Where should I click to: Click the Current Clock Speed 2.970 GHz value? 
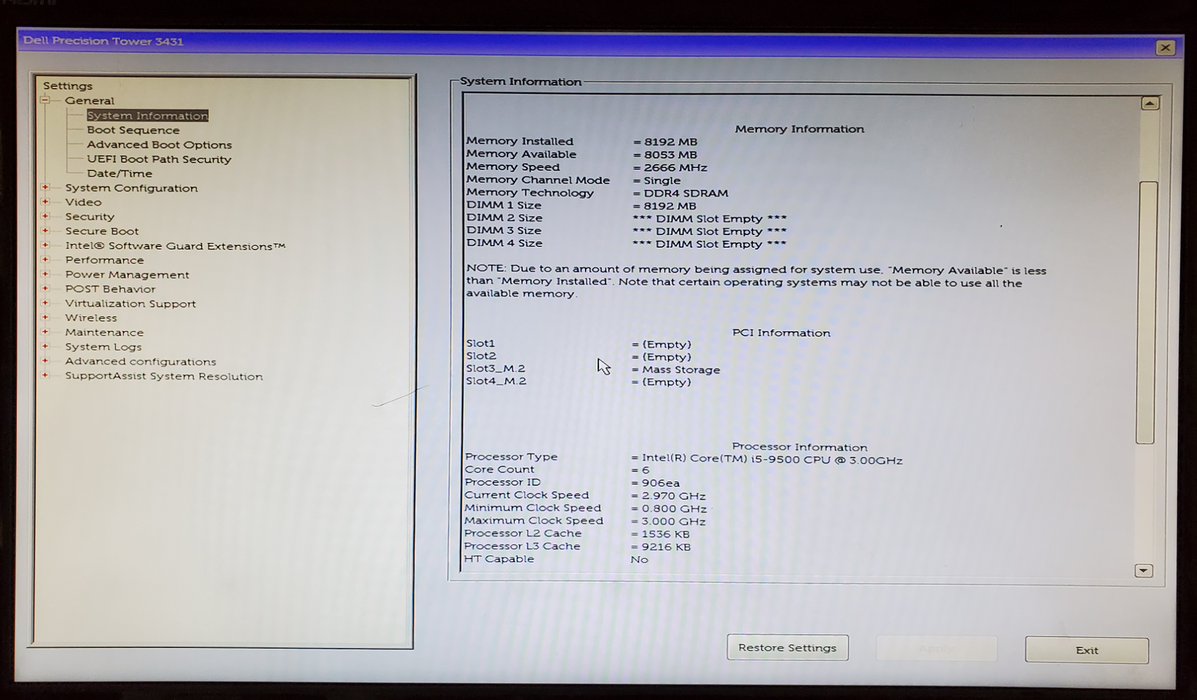tap(669, 496)
